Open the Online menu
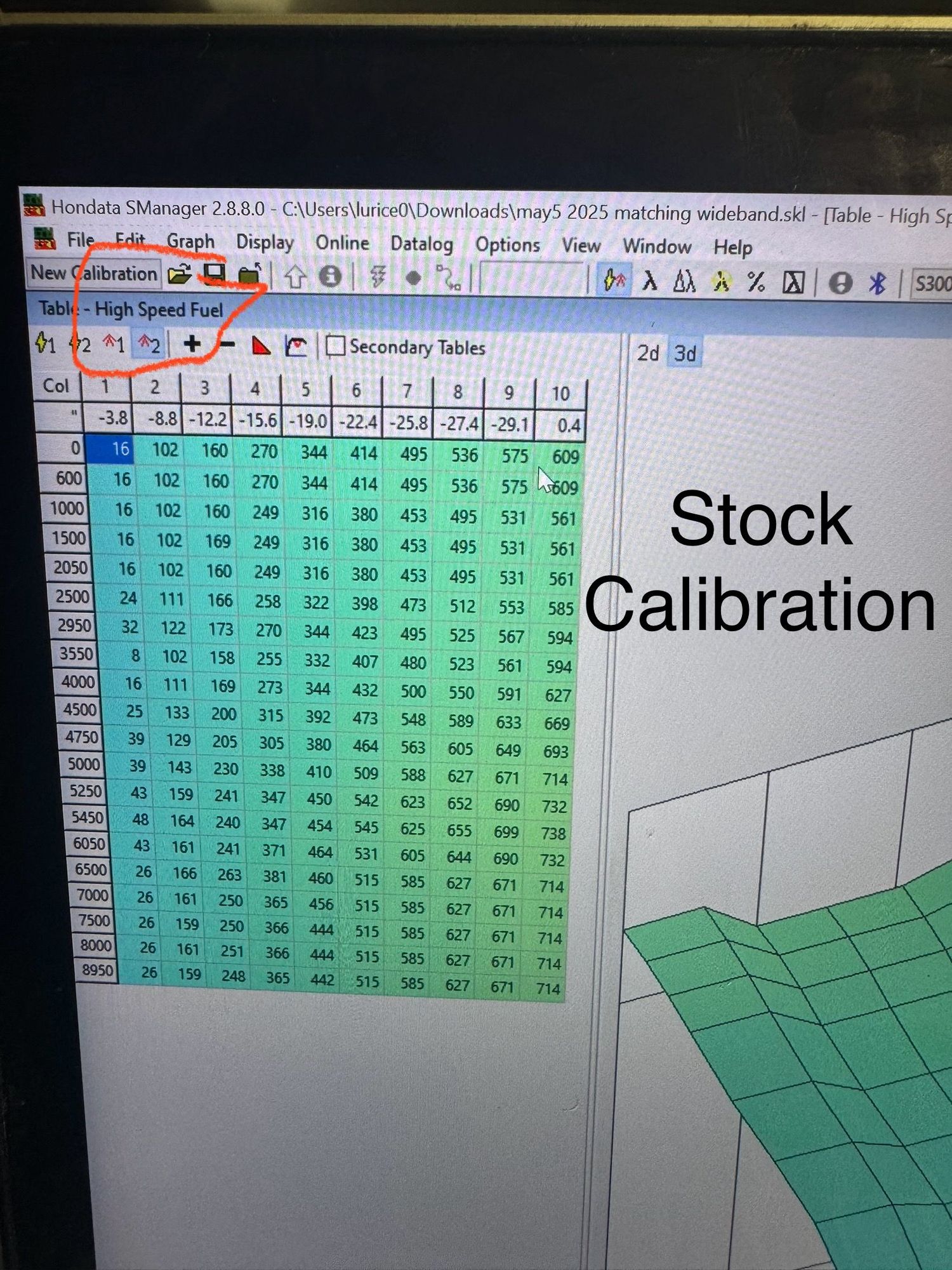The width and height of the screenshot is (952, 1270). tap(342, 243)
